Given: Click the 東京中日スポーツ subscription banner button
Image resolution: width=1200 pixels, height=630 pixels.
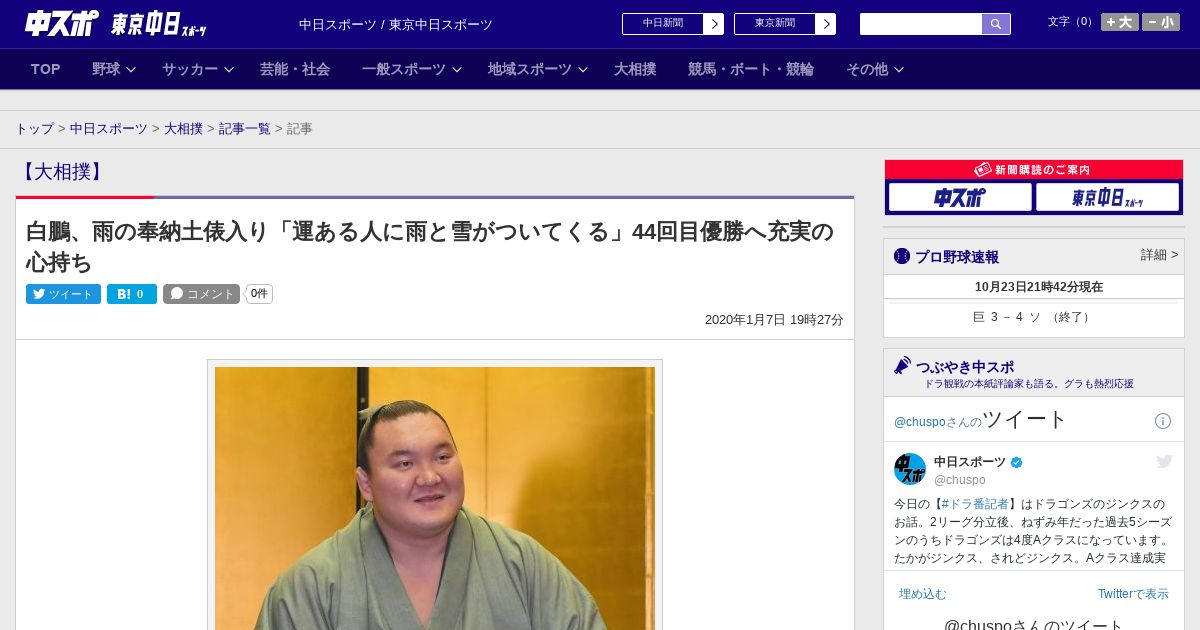Looking at the screenshot, I should (1108, 197).
